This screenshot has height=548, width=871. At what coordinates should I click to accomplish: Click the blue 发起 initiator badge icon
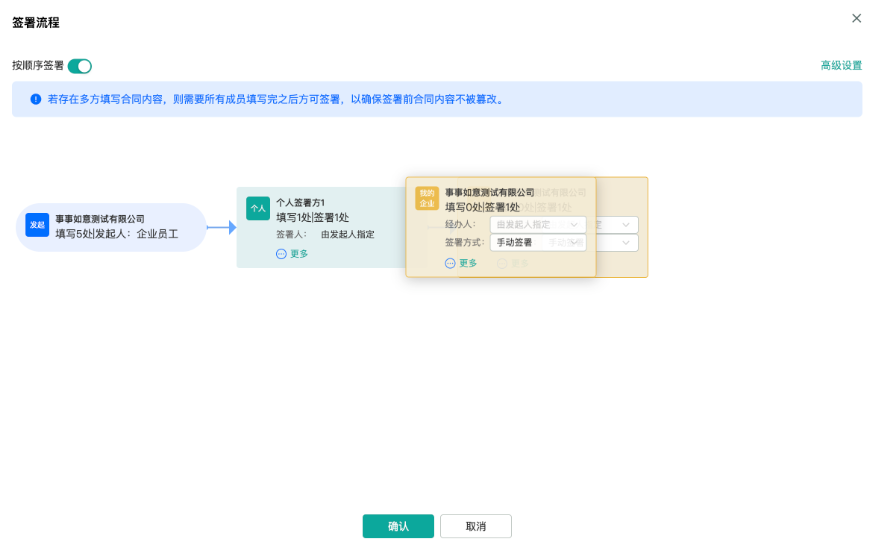pyautogui.click(x=37, y=225)
